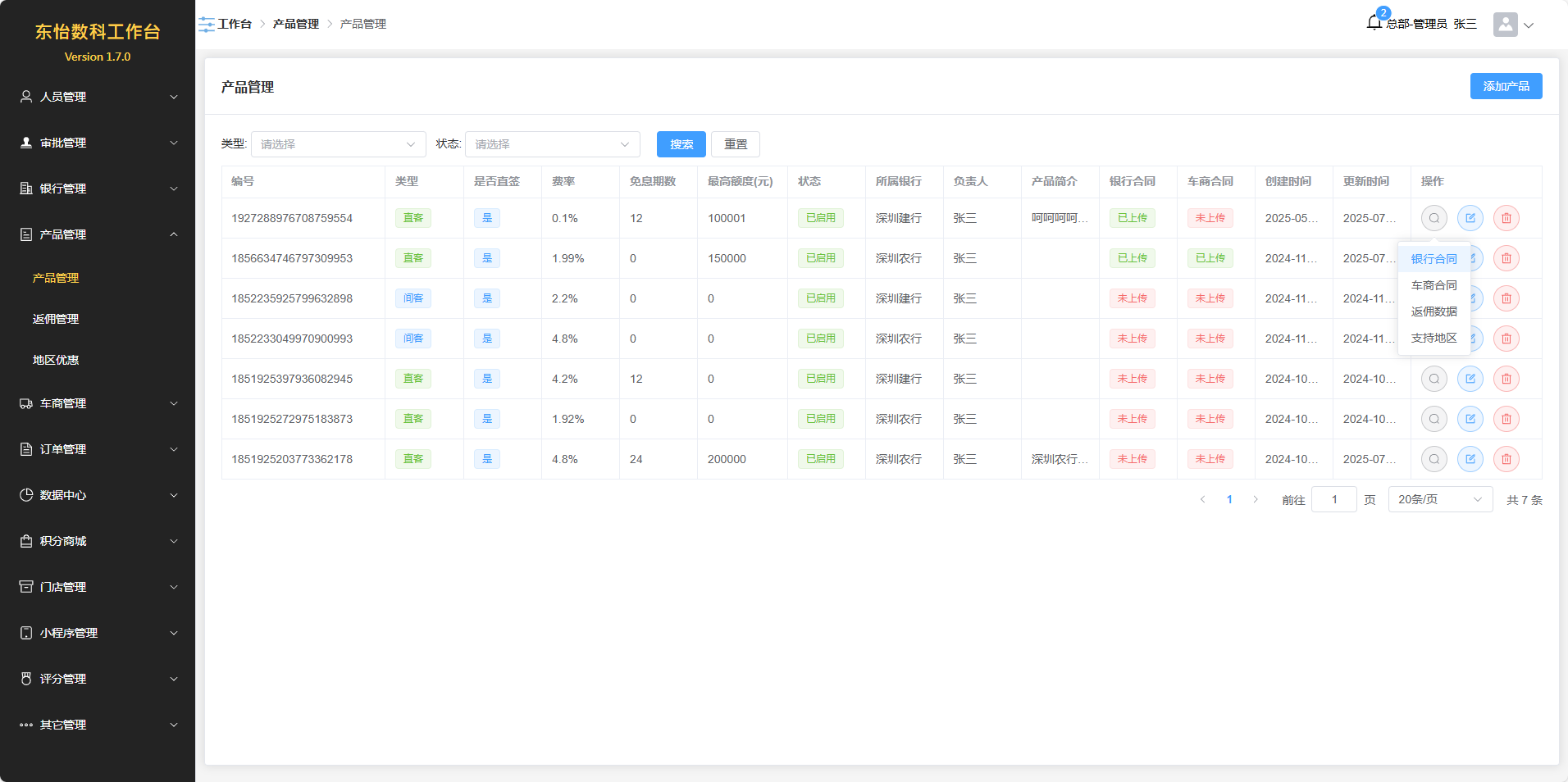Click the notification bell icon

1374,23
